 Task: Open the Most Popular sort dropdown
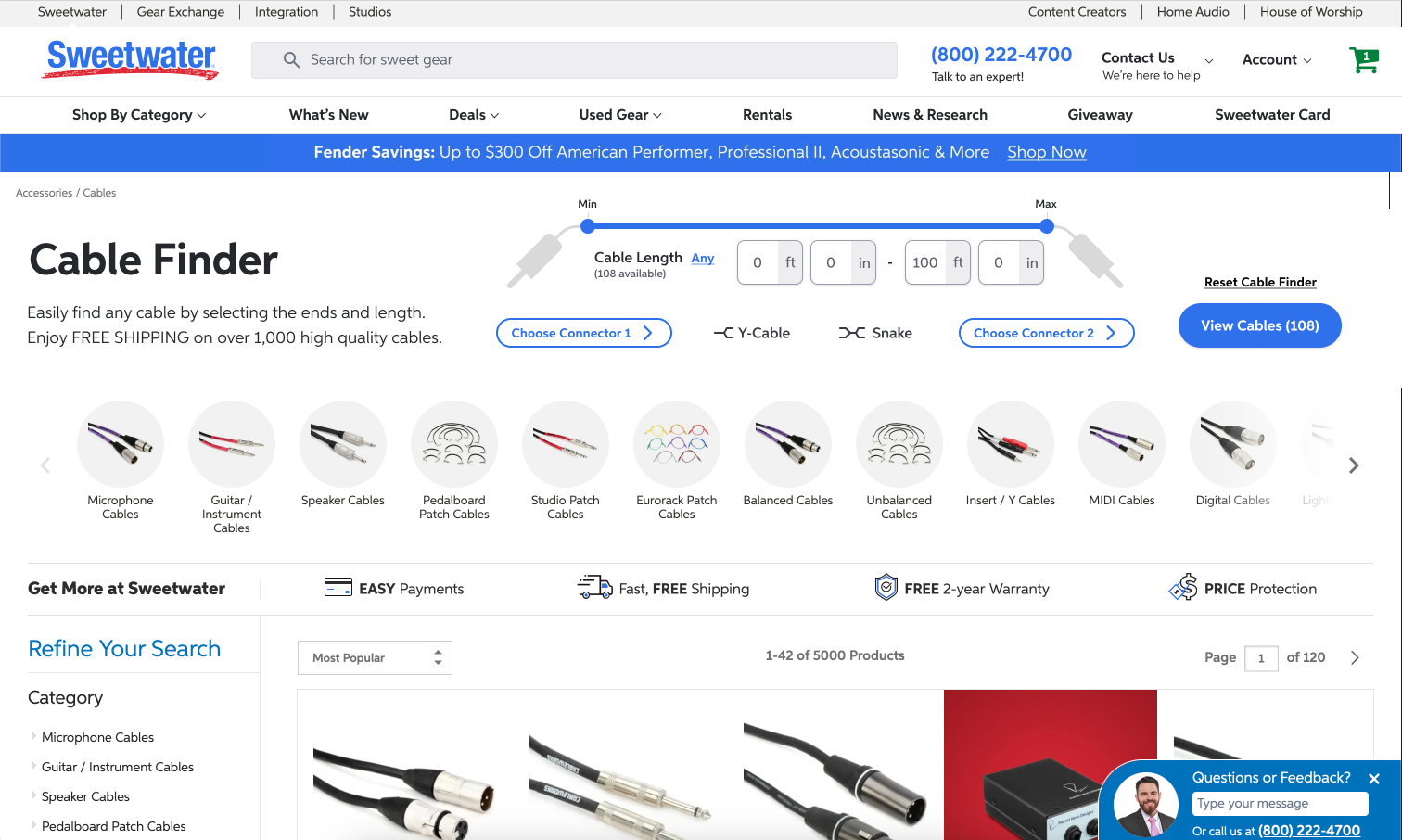[x=375, y=657]
